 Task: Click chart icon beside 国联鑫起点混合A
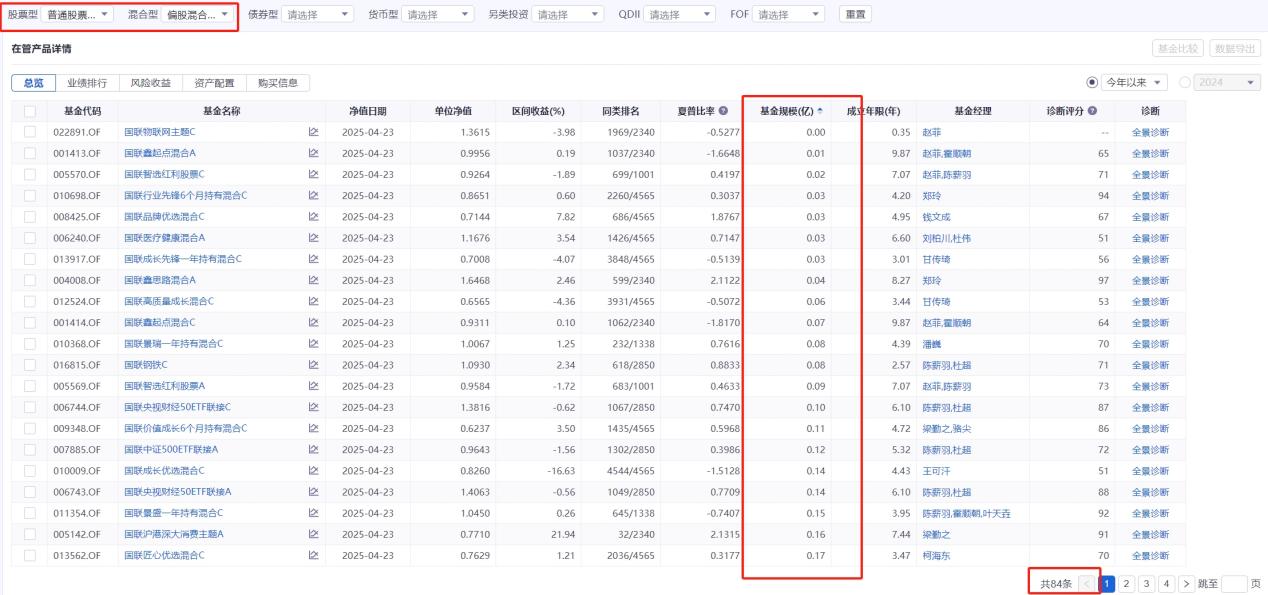(x=313, y=153)
